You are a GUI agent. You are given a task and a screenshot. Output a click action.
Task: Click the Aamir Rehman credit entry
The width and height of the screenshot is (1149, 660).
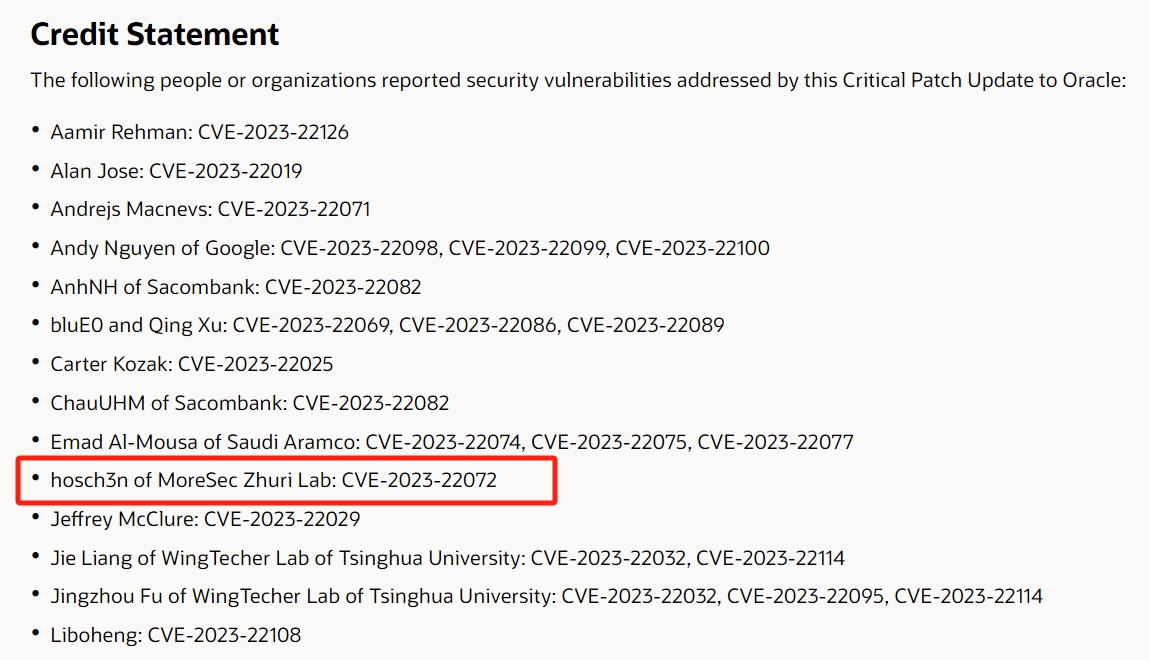tap(199, 132)
